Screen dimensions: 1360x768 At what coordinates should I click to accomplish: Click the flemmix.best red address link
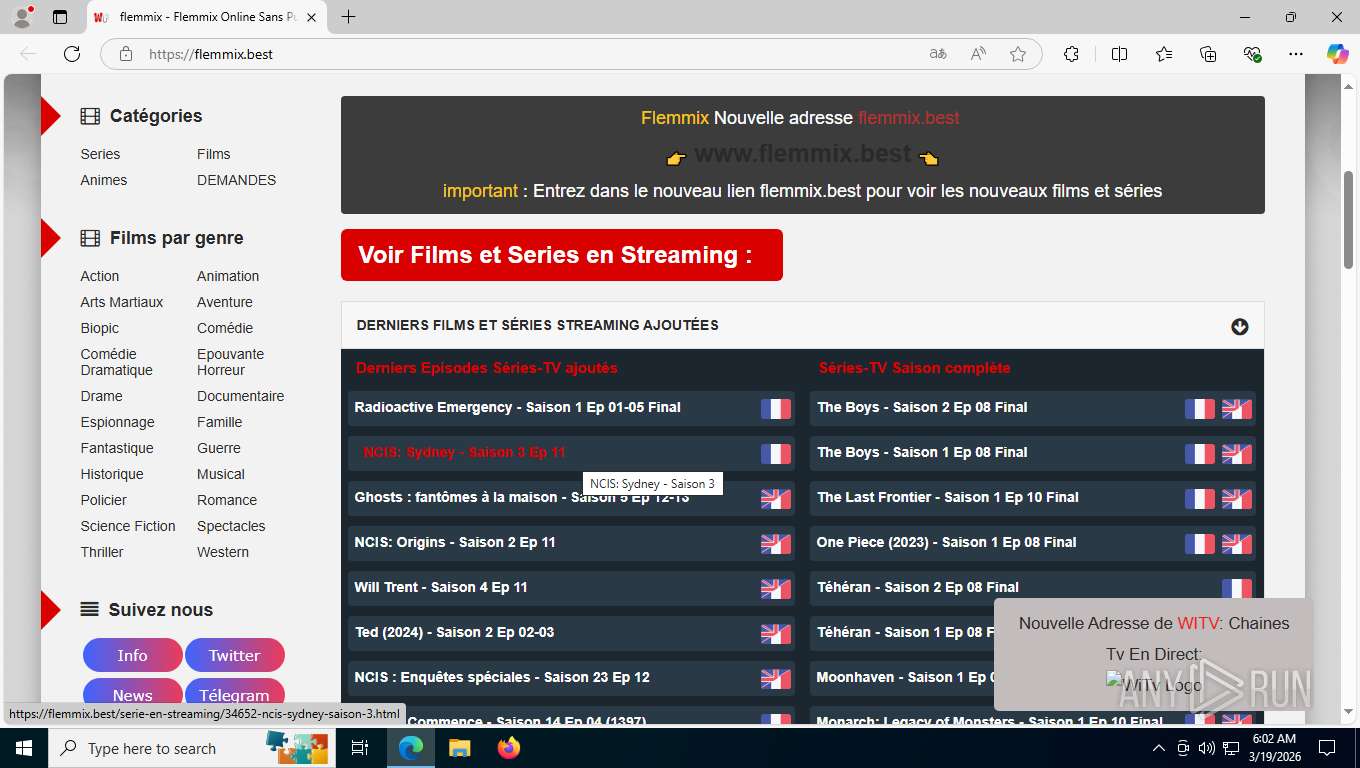click(x=909, y=118)
